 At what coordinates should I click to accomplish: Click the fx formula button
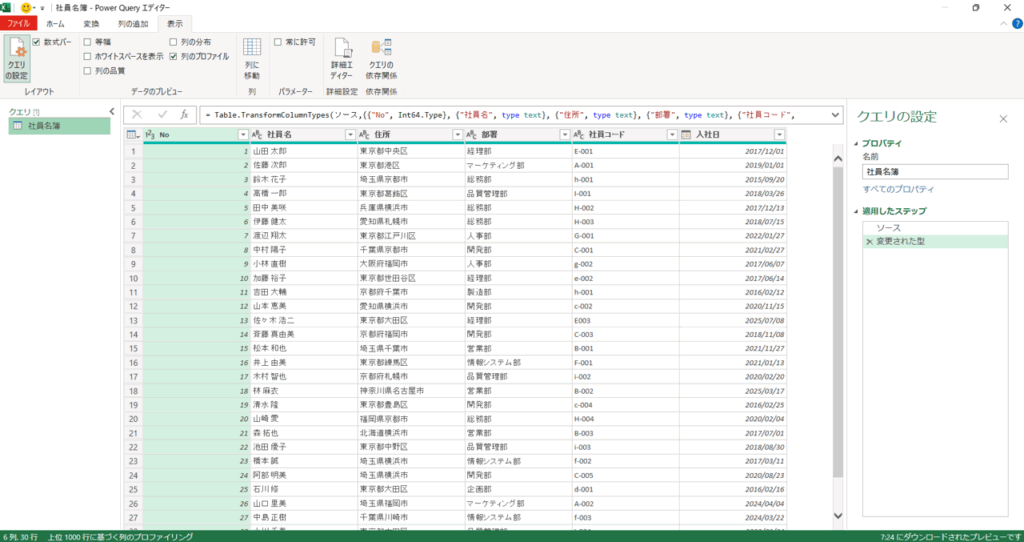(x=184, y=115)
